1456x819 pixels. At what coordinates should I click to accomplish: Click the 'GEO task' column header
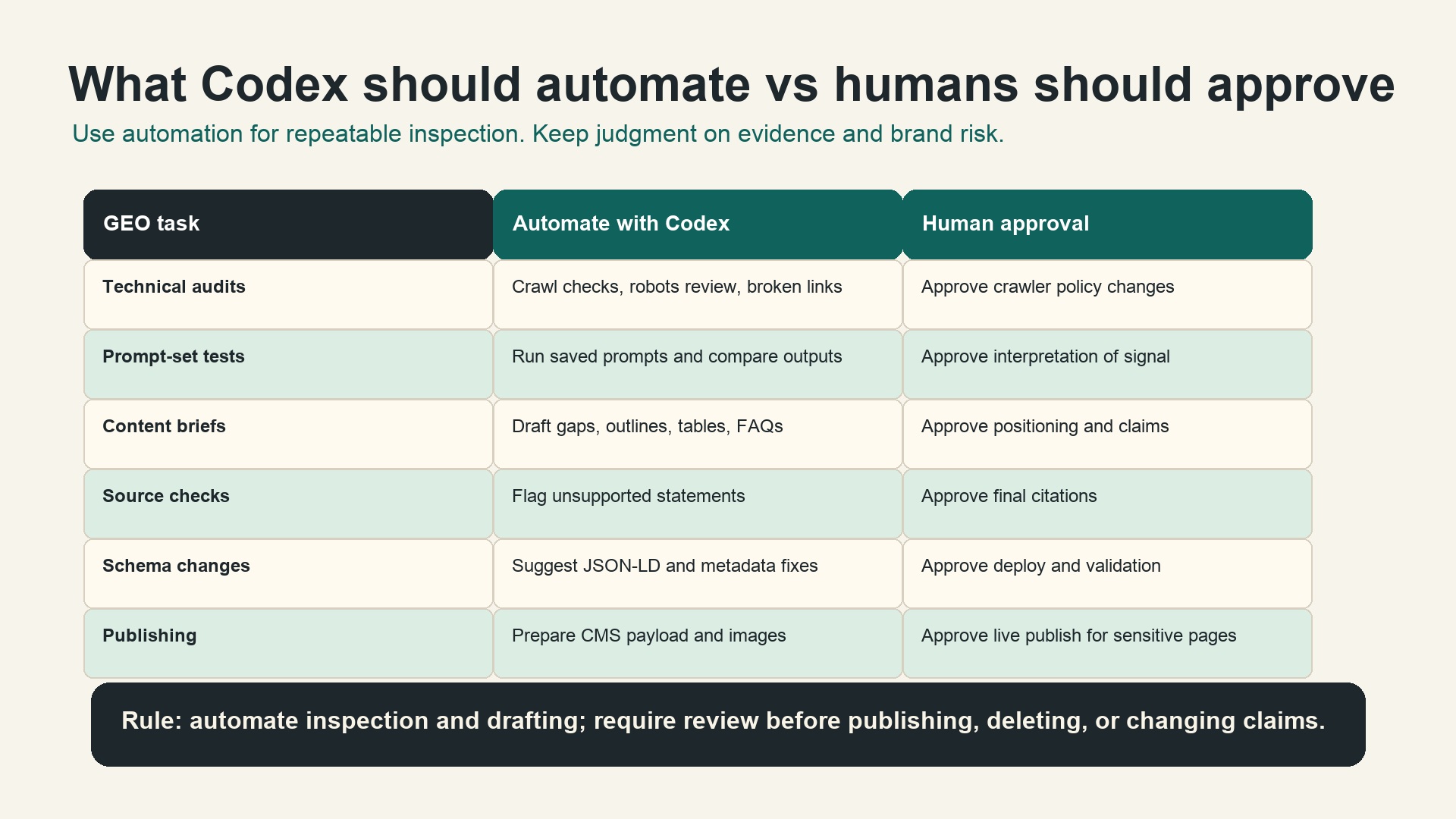pos(288,224)
